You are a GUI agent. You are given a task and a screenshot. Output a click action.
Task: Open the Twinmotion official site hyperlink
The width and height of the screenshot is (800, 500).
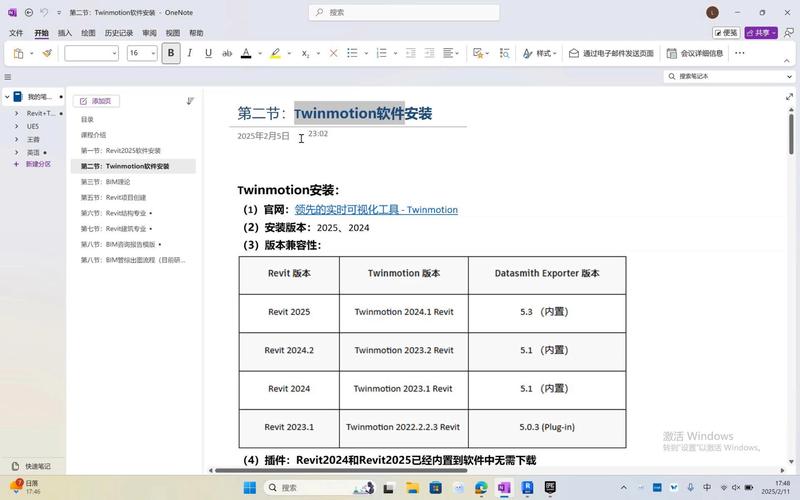tap(376, 210)
